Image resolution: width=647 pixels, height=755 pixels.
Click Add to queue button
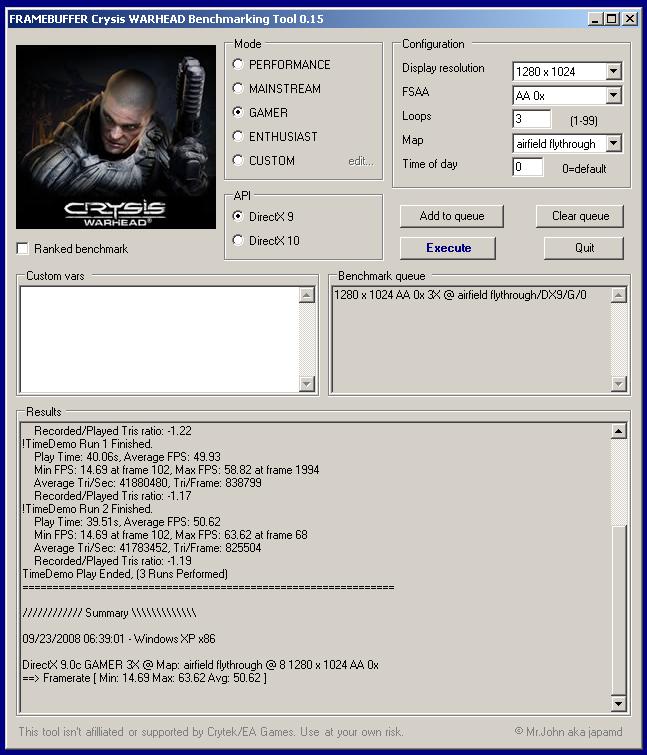(x=452, y=216)
